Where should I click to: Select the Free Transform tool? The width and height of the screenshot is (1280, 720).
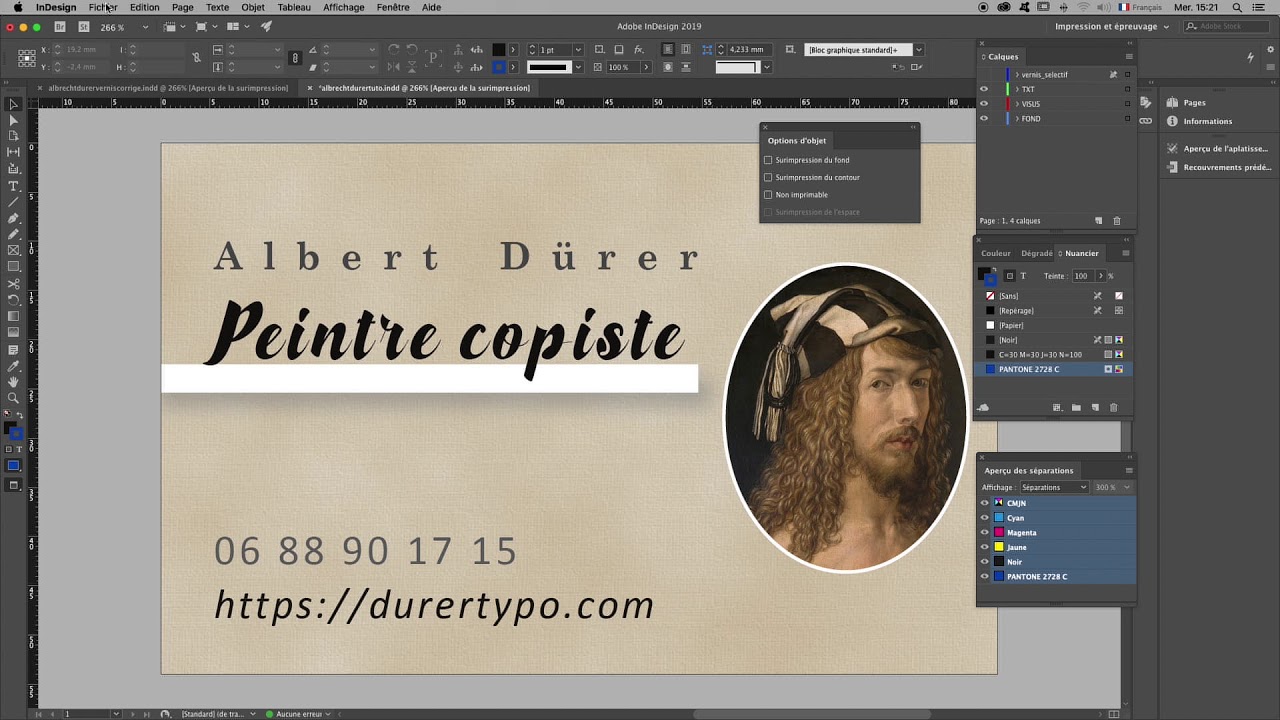(13, 300)
